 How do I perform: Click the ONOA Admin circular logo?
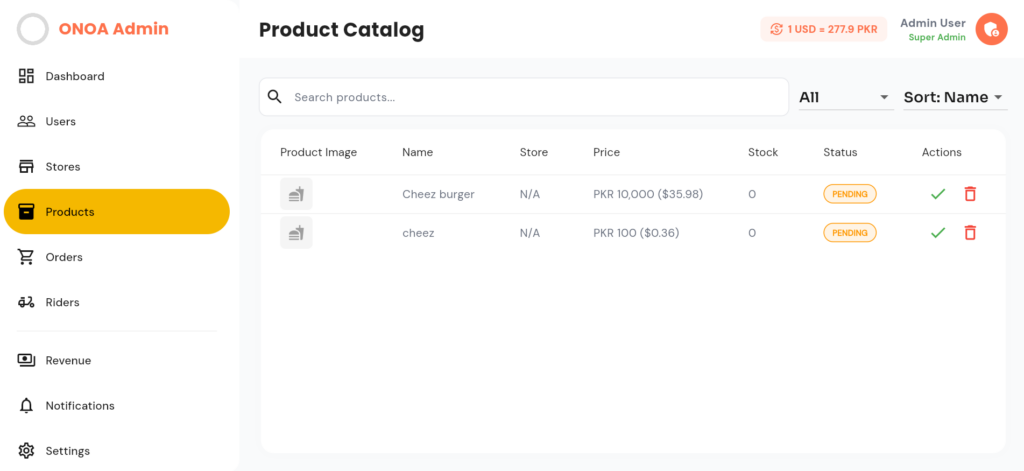[x=33, y=29]
